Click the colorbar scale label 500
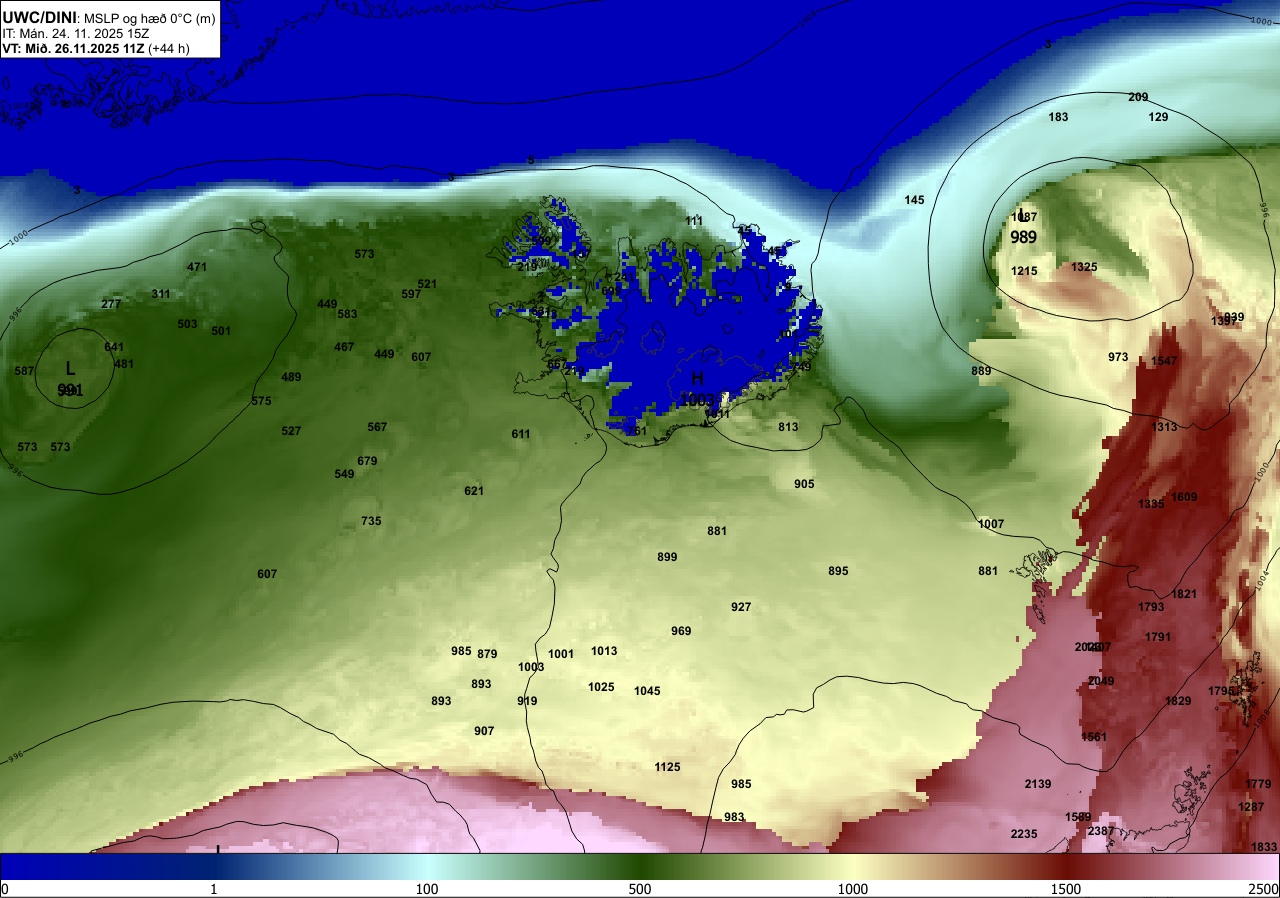Screen dimensions: 1280x898 [x=640, y=890]
